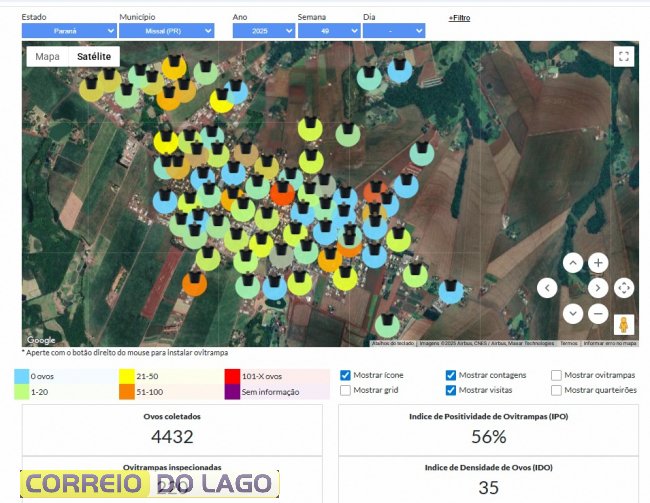The image size is (650, 503).
Task: Open the Termos link on map
Action: tap(568, 343)
